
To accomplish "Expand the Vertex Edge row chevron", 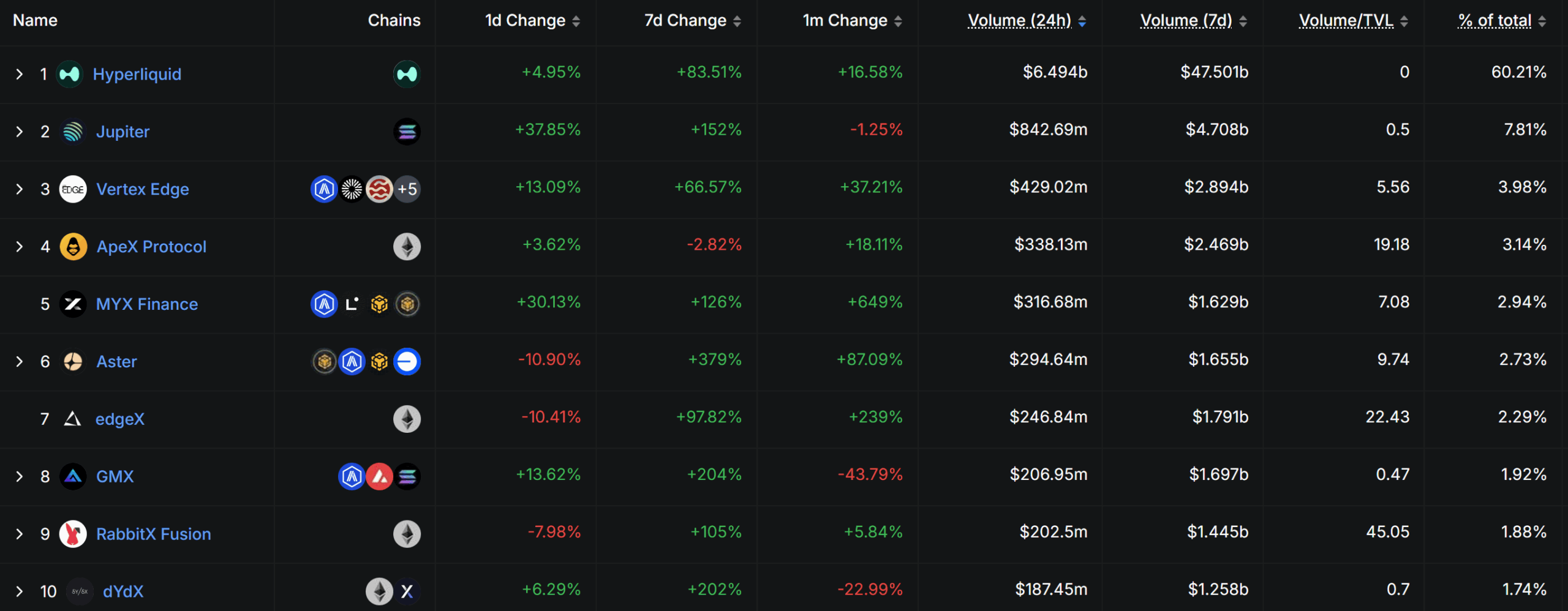I will [20, 189].
